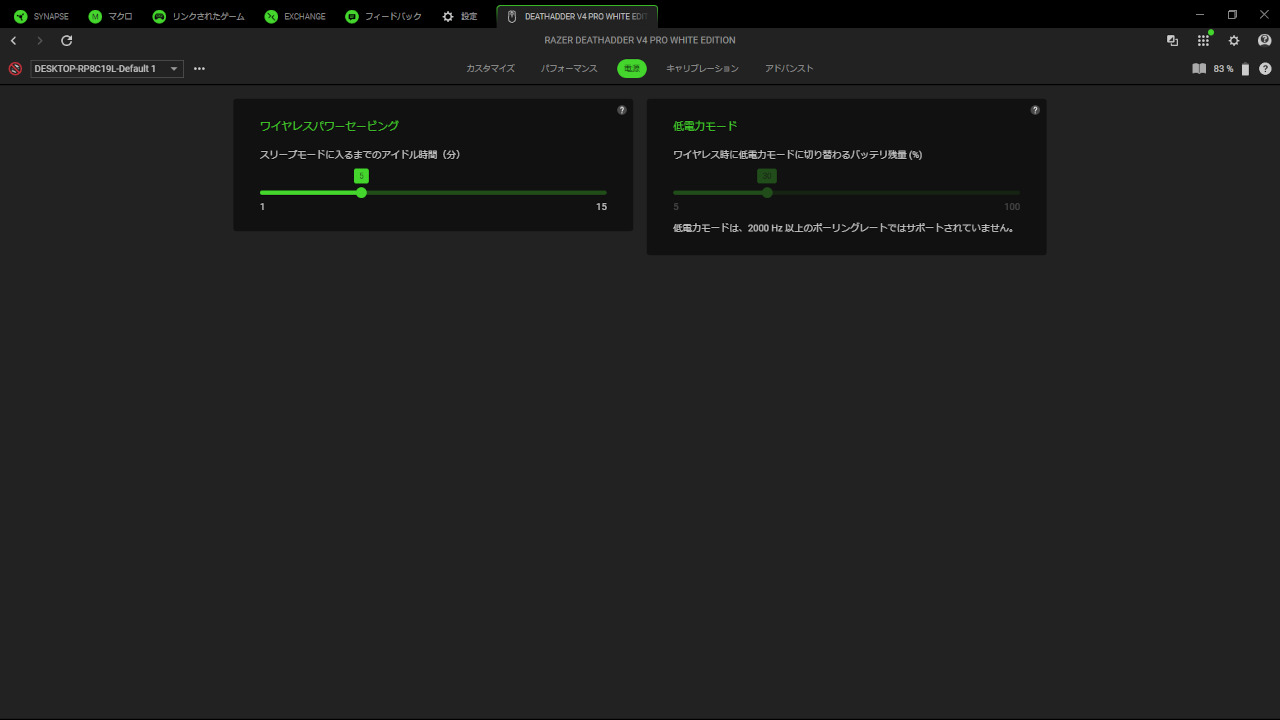
Task: Click the RAZER DEATHADDER V4 PRO WHITE EDITION title
Action: point(640,41)
